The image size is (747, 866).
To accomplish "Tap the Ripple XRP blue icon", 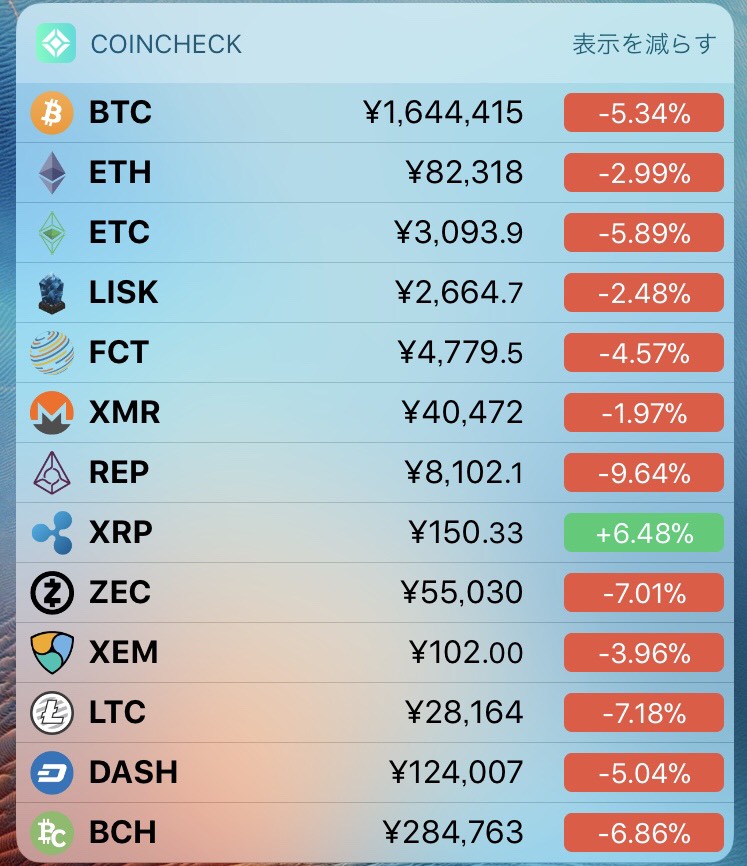I will point(52,532).
